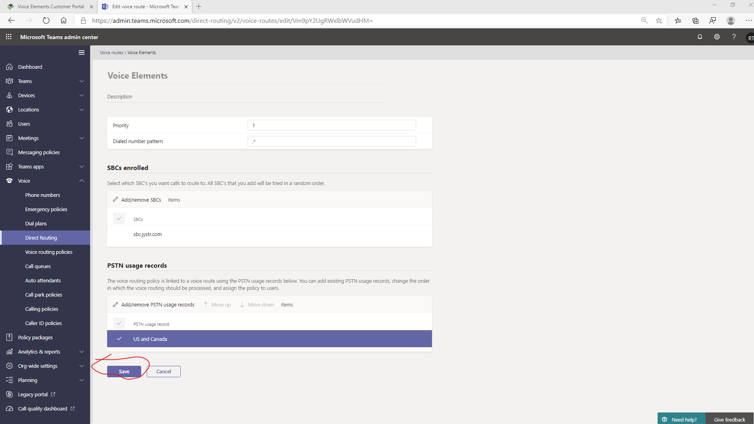Viewport: 754px width, 424px height.
Task: Click the Planning list icon
Action: 9,380
